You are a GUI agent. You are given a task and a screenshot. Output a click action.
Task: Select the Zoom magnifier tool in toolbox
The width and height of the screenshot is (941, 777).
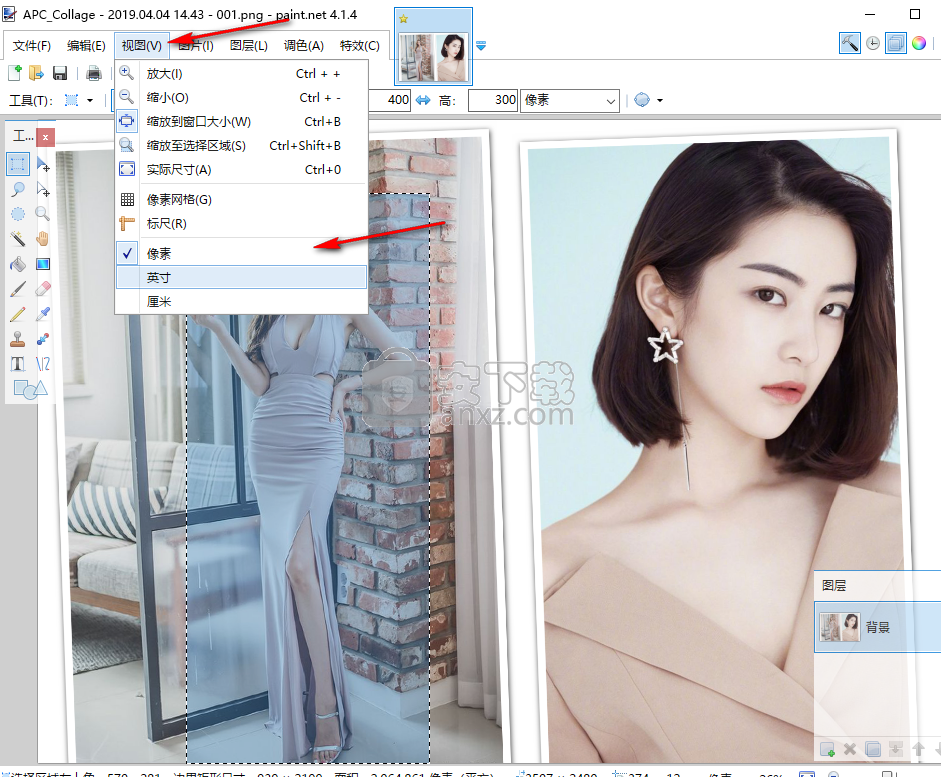point(43,214)
